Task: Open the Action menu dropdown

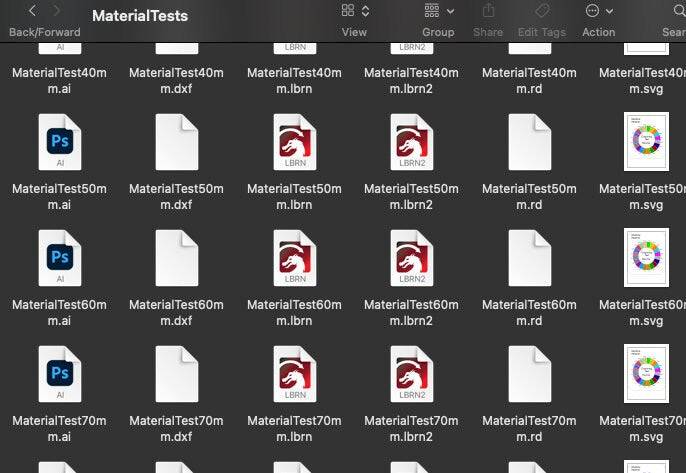Action: click(598, 11)
